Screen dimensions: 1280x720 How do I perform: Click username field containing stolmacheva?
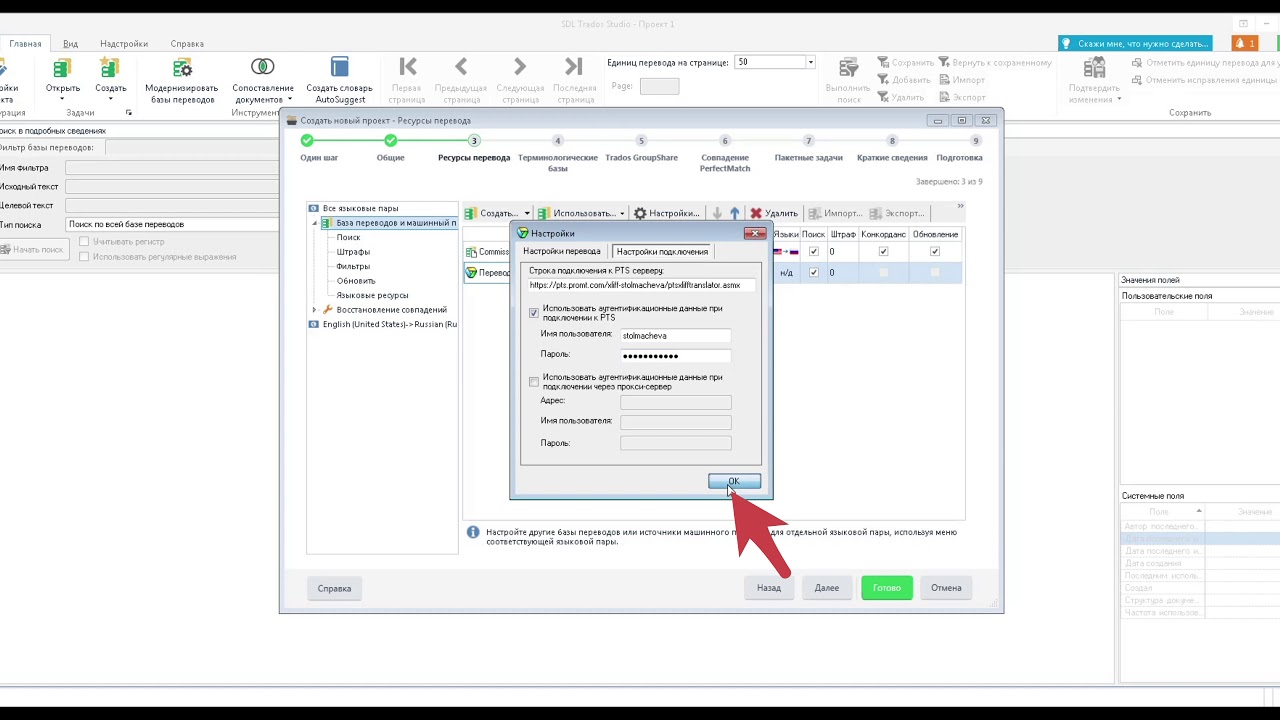tap(675, 336)
